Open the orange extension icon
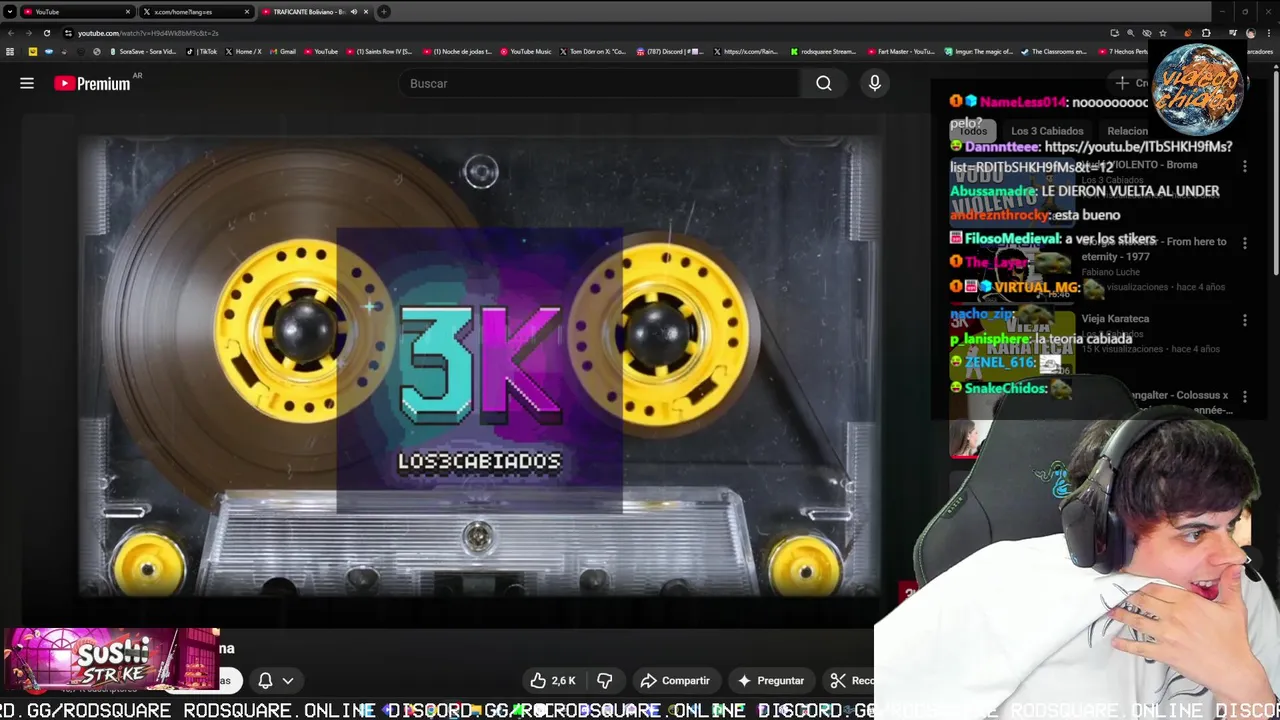1280x720 pixels. (x=1187, y=33)
